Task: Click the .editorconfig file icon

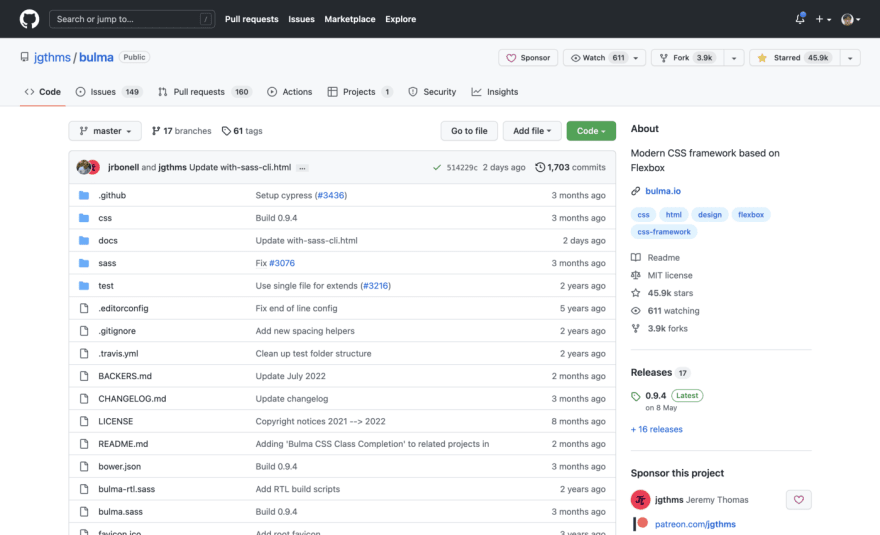Action: [x=84, y=308]
